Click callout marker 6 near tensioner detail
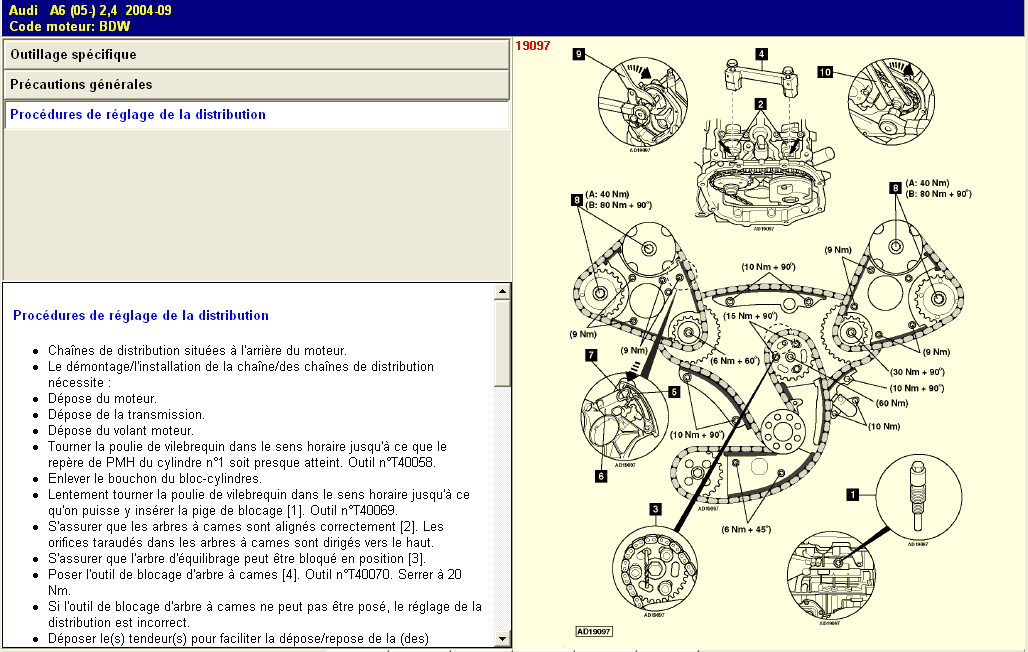This screenshot has height=652, width=1028. pos(601,476)
